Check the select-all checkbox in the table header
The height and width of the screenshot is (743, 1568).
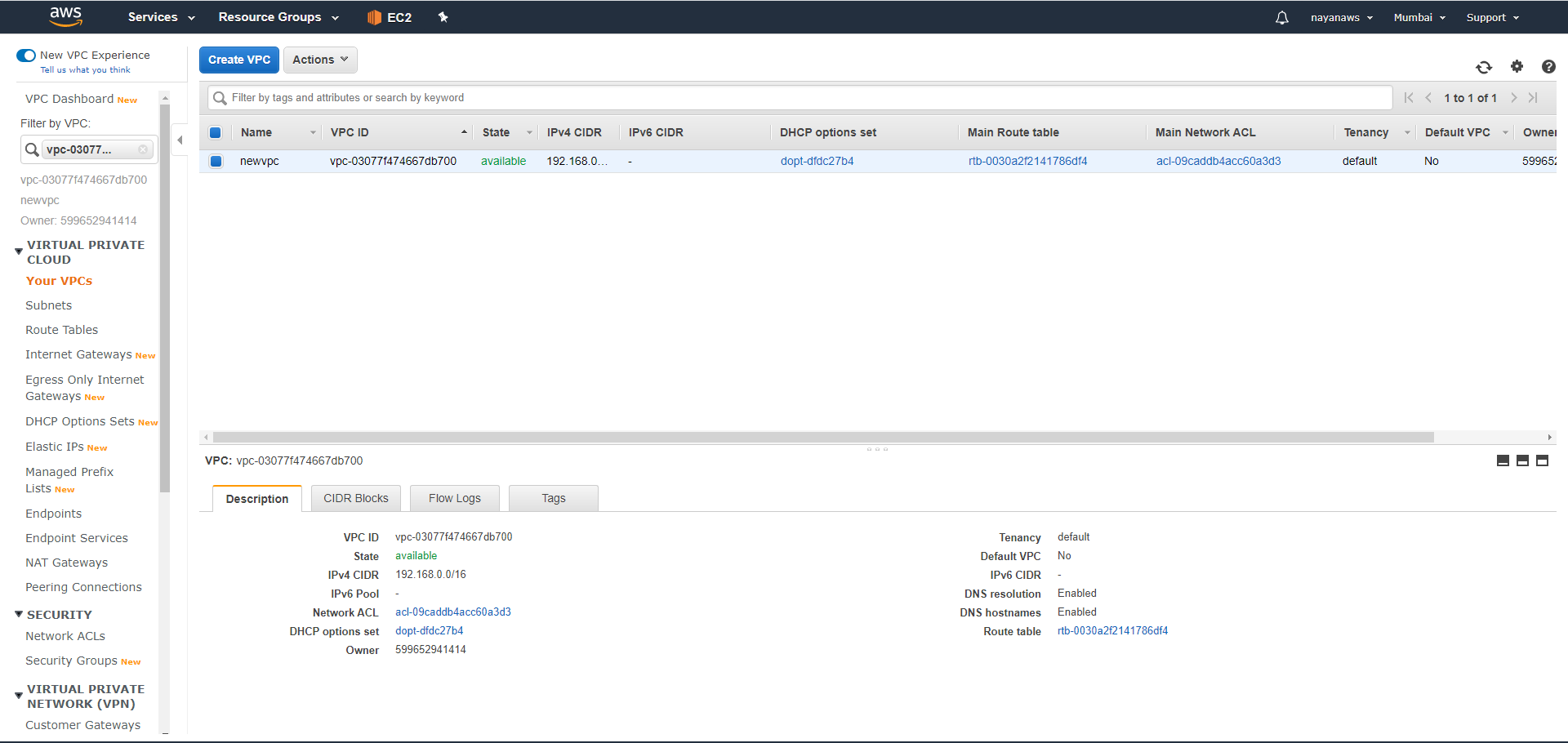(216, 132)
